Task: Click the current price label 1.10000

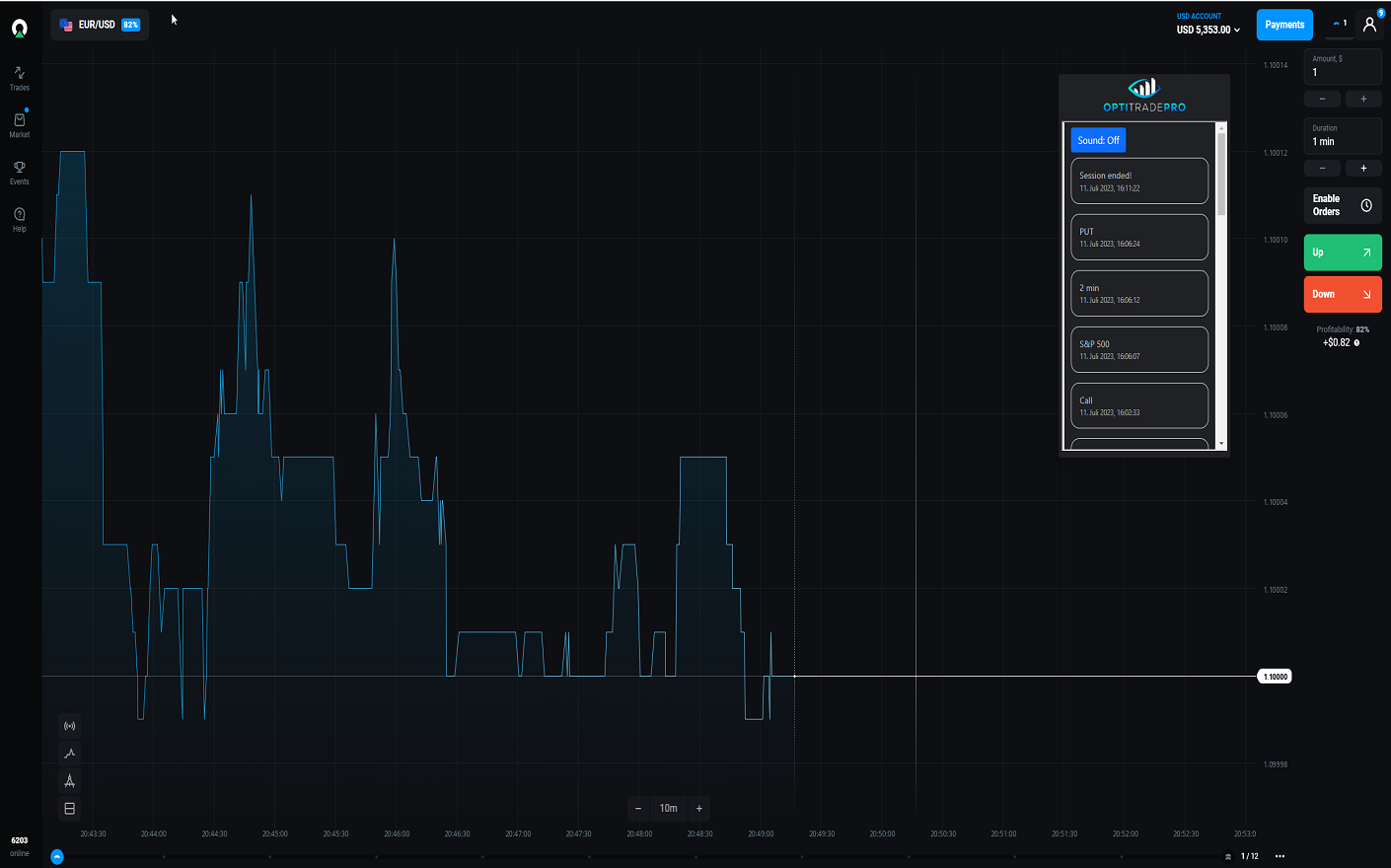Action: tap(1275, 677)
